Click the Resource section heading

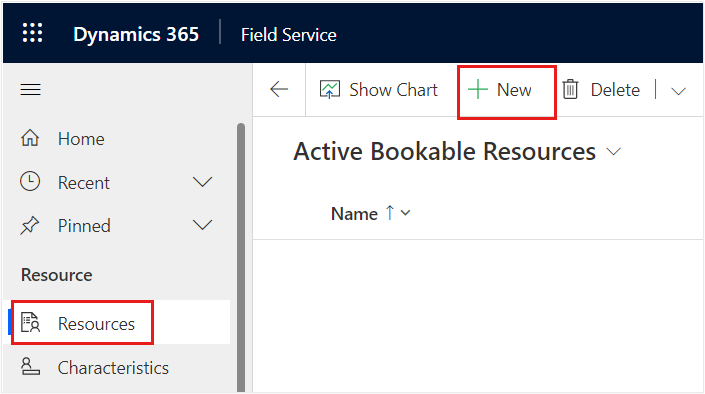point(57,275)
